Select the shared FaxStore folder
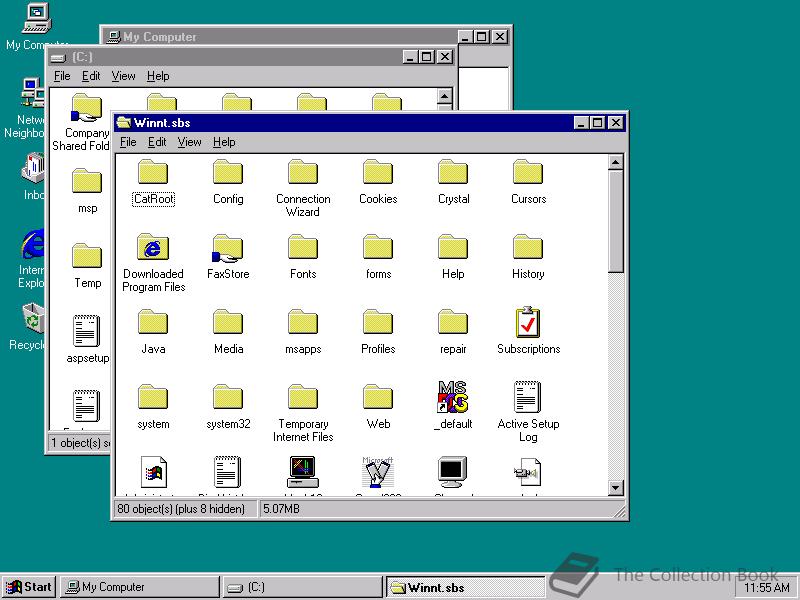Viewport: 800px width, 600px height. point(228,257)
